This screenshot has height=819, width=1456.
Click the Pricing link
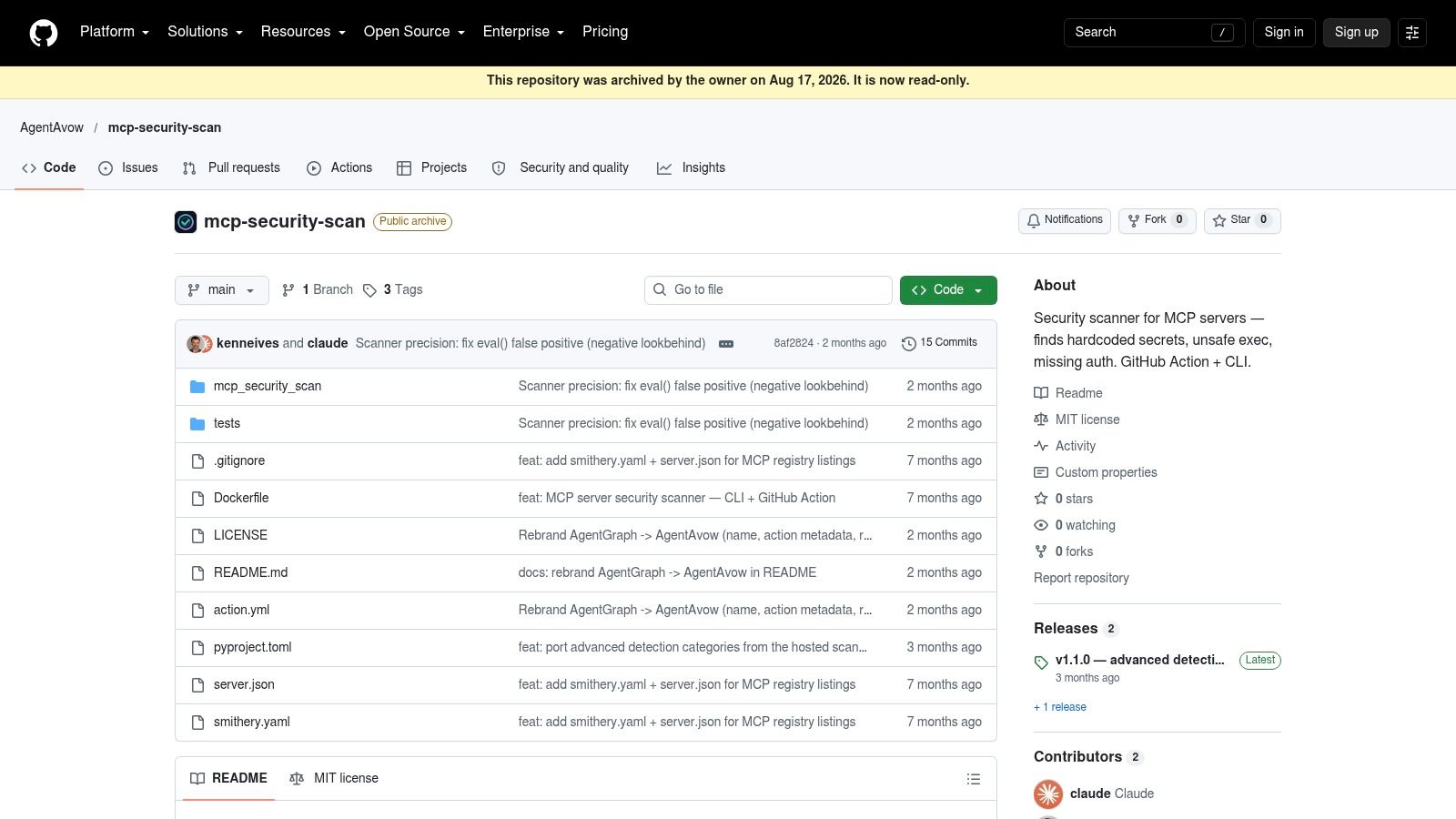point(605,32)
